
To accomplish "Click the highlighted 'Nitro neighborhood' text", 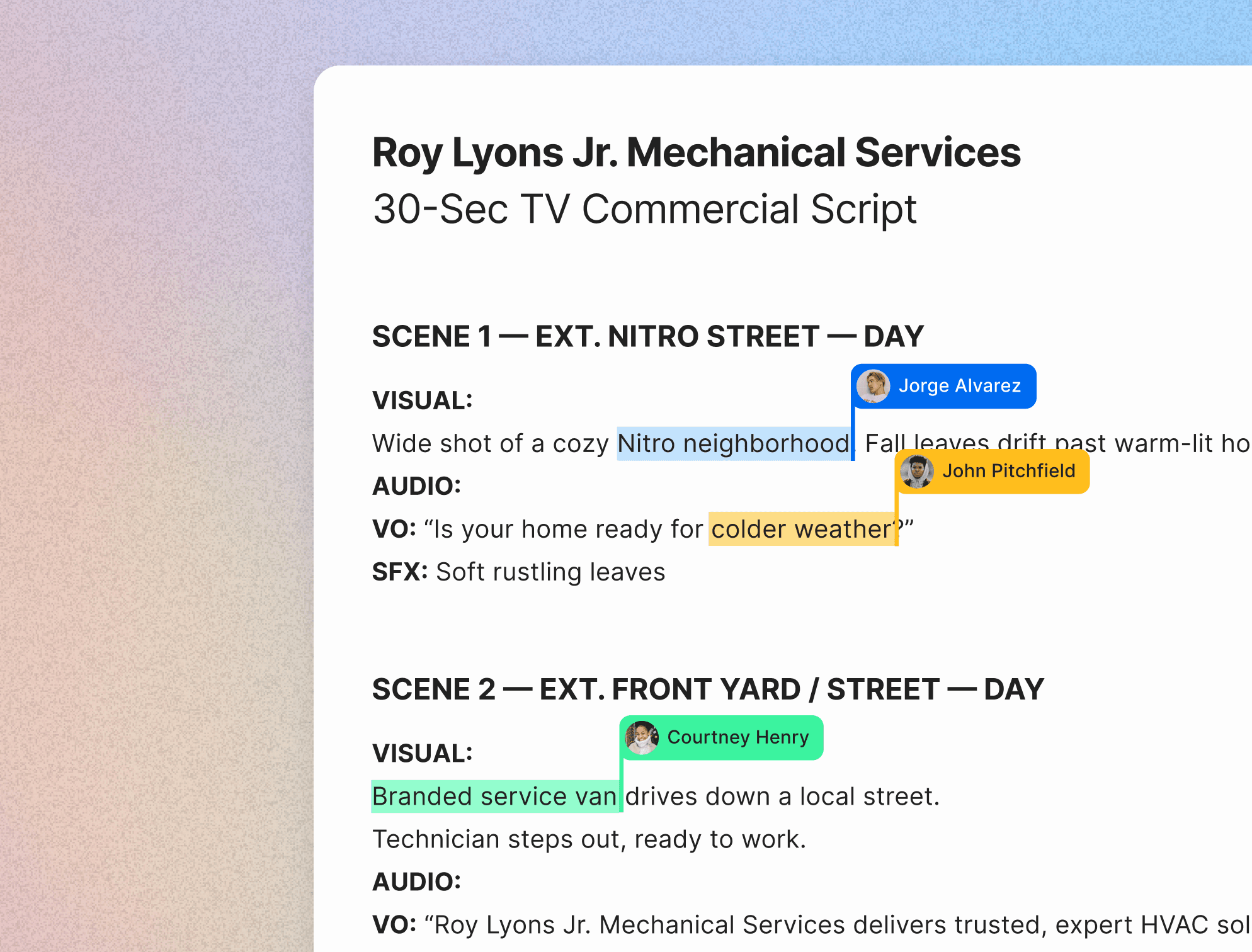I will (x=732, y=444).
